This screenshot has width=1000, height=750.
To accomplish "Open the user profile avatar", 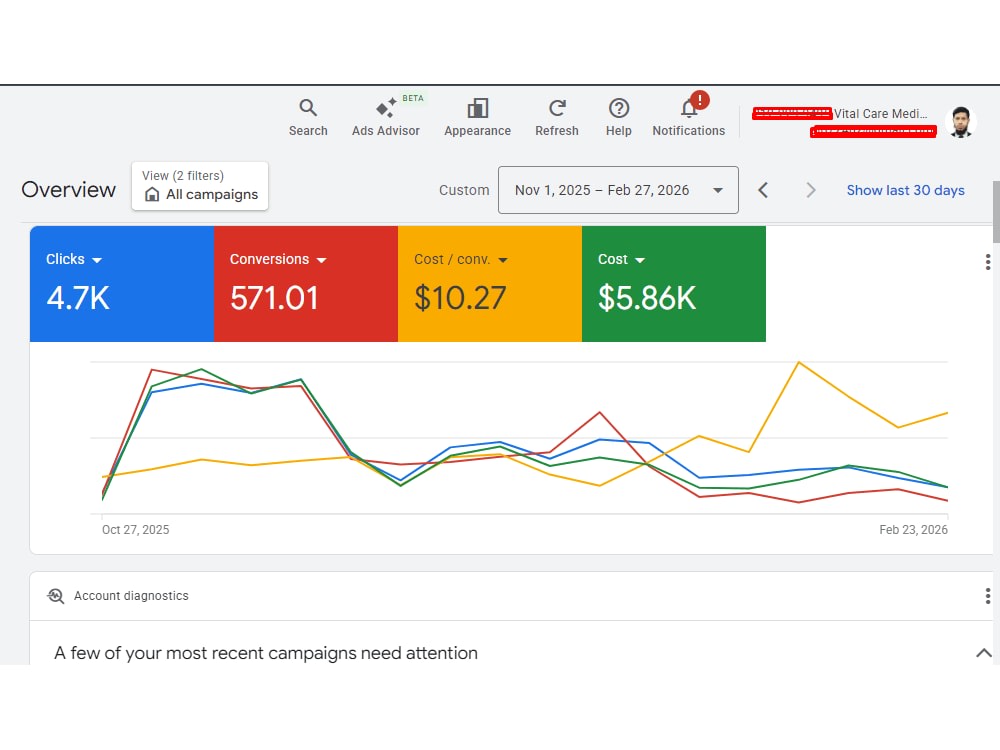I will click(x=960, y=122).
